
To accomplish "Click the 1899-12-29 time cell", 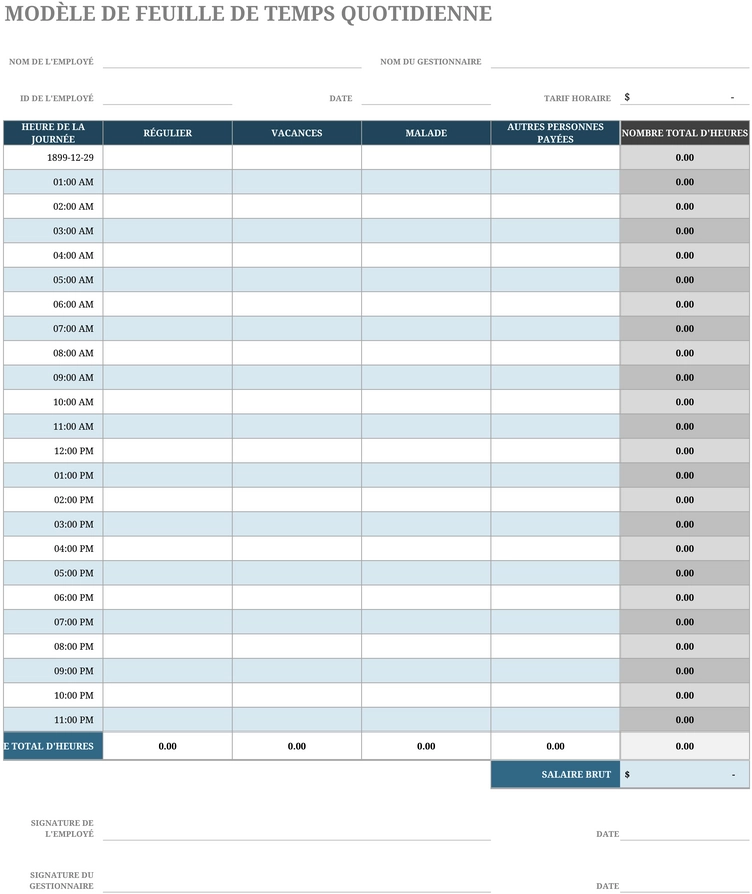I will [53, 157].
